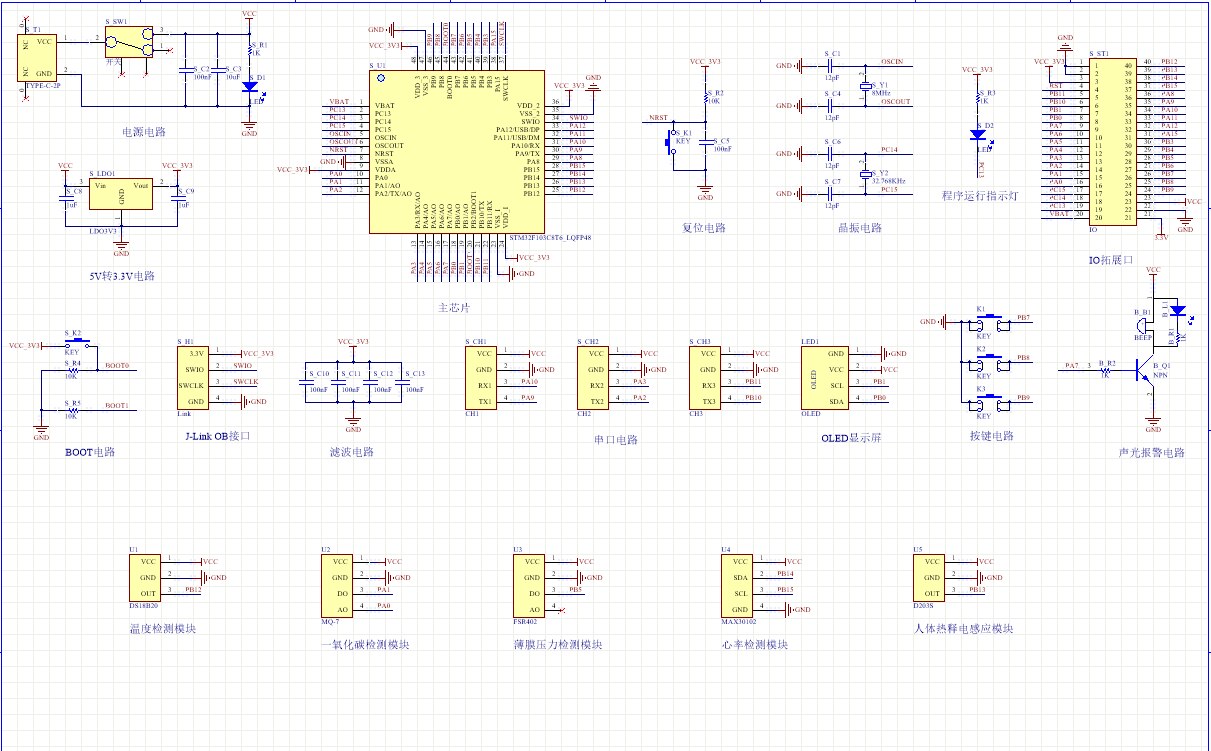Screen dimensions: 1211x751
Task: Click resistor S_R5 on the BOOT1 line
Action: click(x=72, y=410)
